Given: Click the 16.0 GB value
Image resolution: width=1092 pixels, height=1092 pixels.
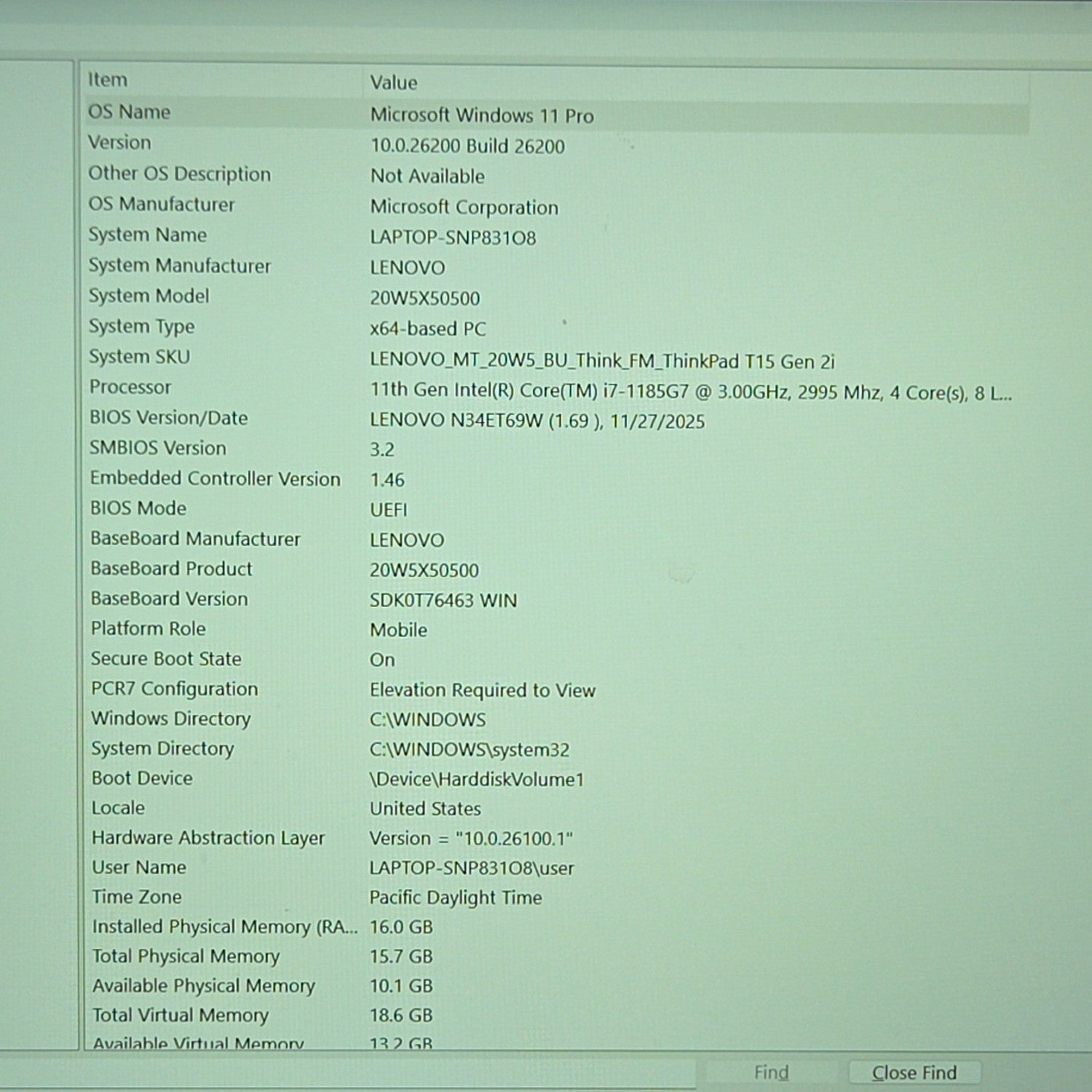Looking at the screenshot, I should [401, 927].
